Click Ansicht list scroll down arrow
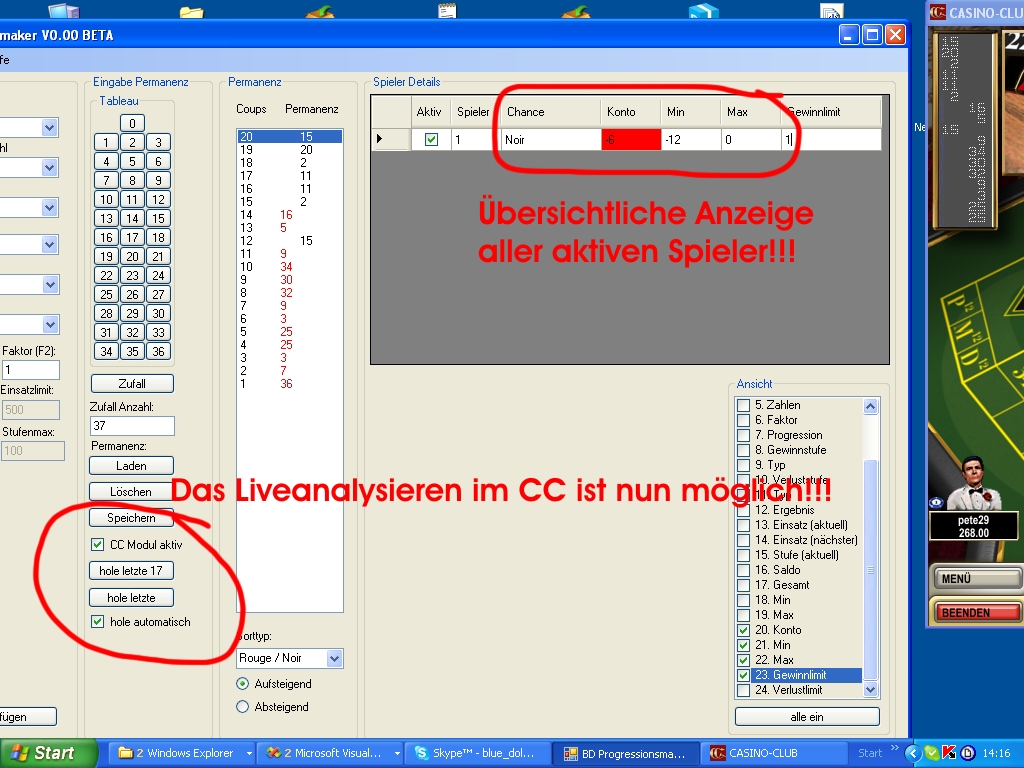1024x768 pixels. click(x=870, y=690)
